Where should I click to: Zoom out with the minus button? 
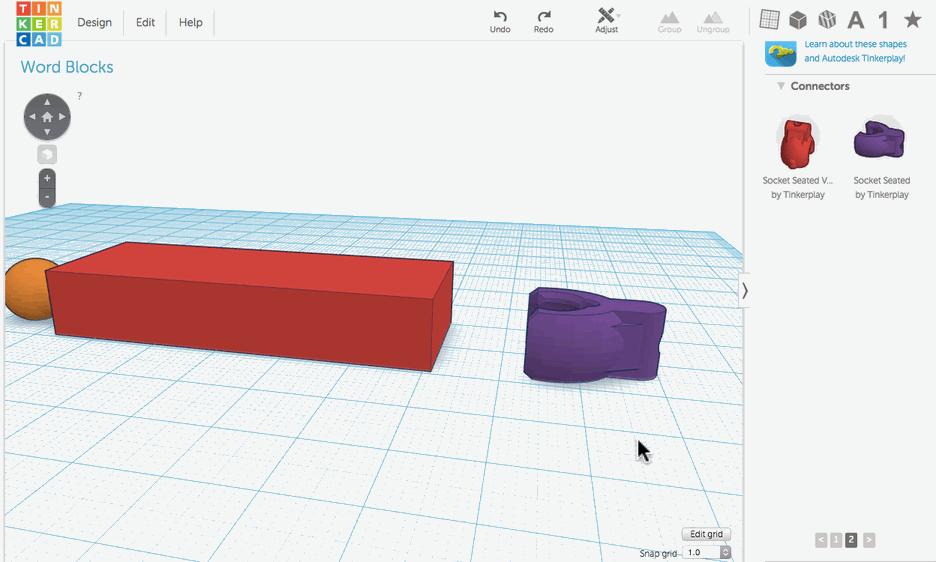tap(47, 196)
